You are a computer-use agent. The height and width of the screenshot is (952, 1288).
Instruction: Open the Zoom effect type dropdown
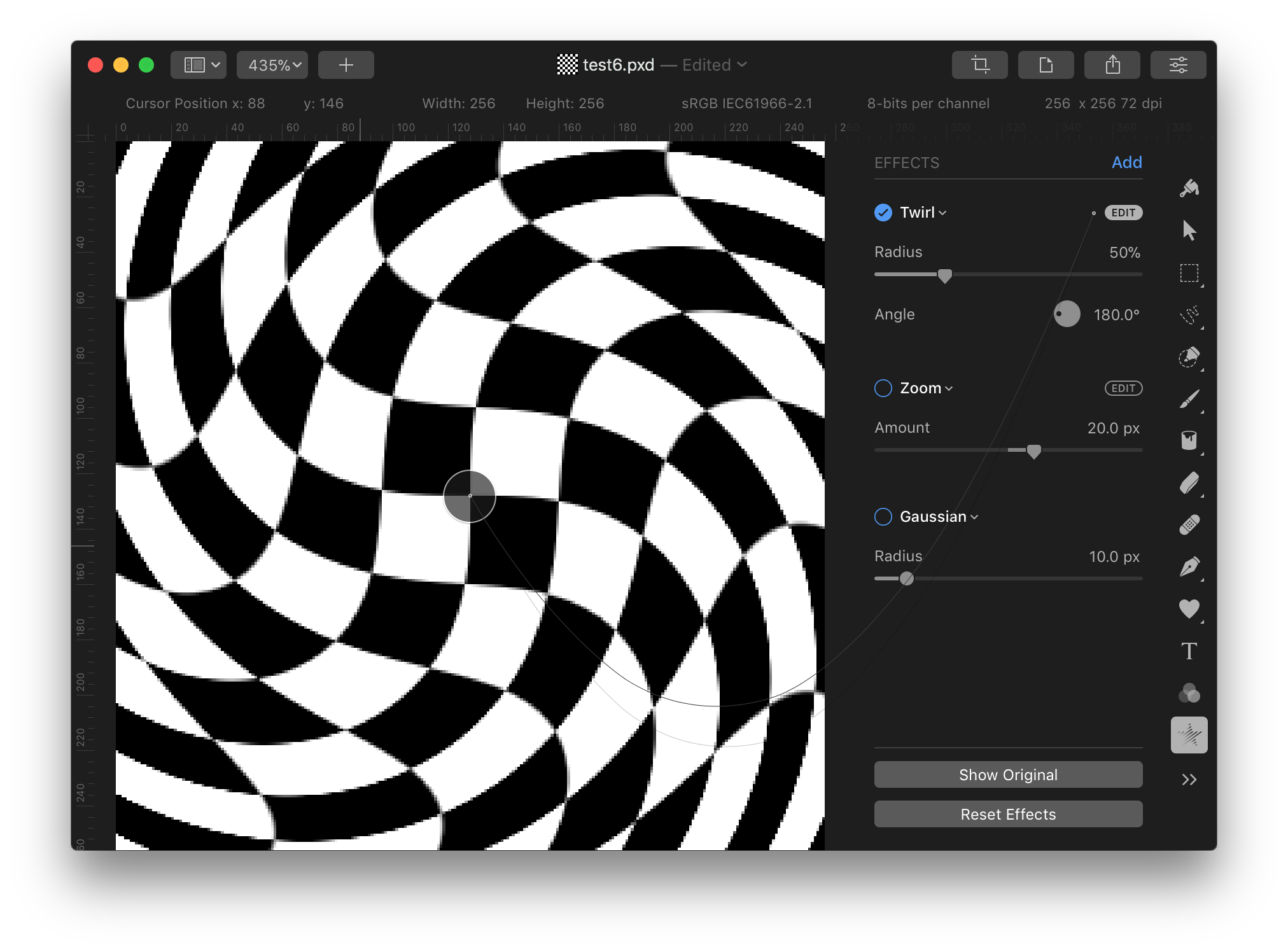point(927,388)
